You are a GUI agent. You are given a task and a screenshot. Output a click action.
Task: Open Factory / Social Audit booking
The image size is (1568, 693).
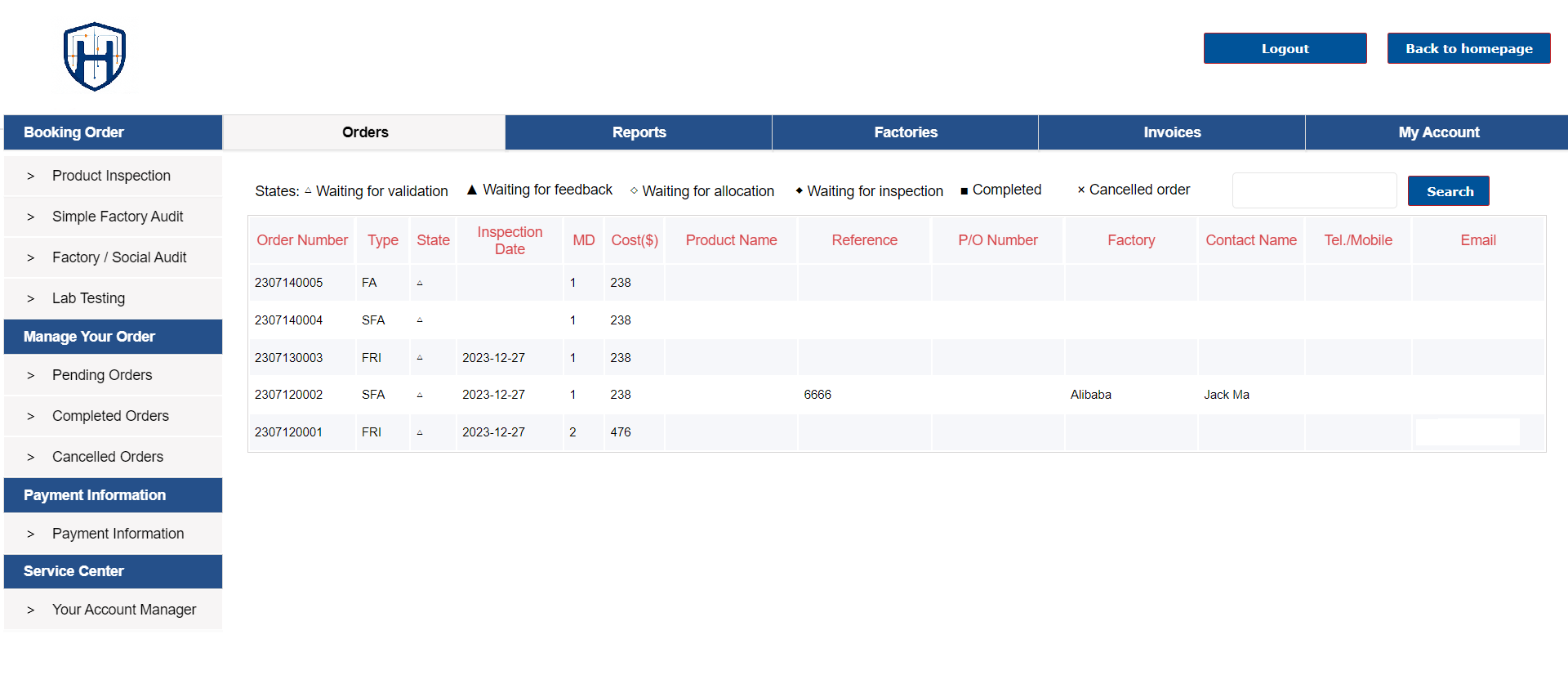(113, 257)
